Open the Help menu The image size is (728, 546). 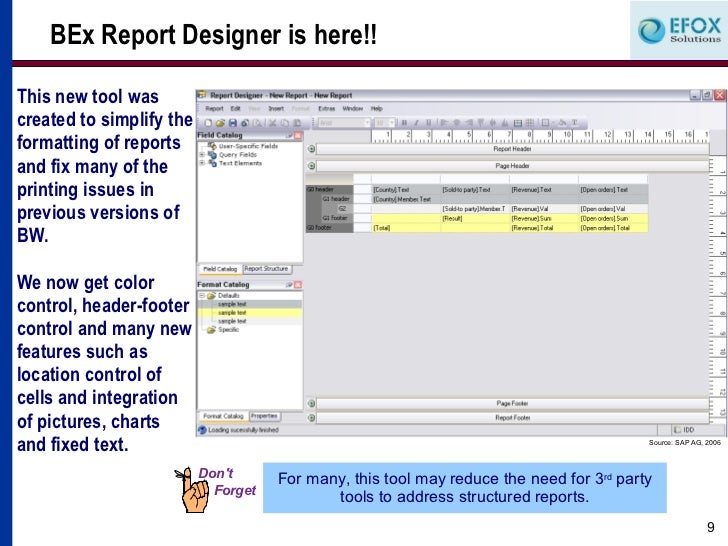(377, 108)
